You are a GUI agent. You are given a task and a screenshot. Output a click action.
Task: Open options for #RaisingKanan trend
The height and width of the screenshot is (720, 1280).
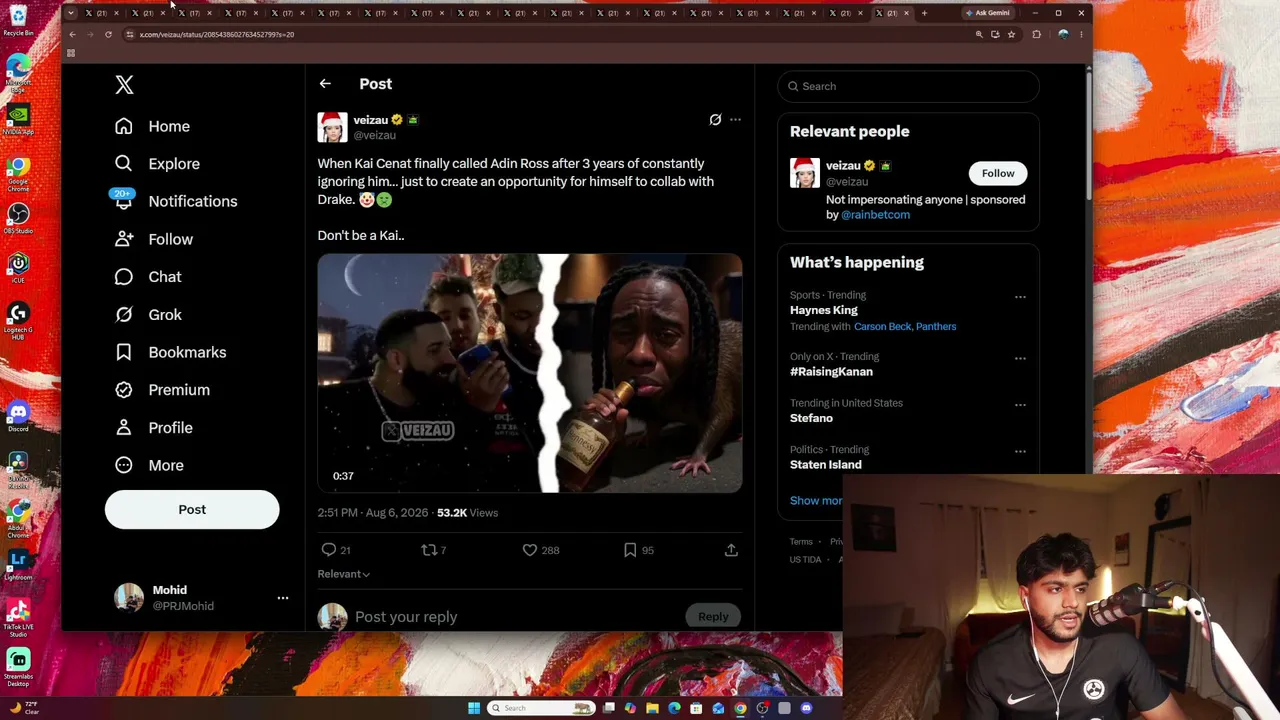[x=1020, y=358]
